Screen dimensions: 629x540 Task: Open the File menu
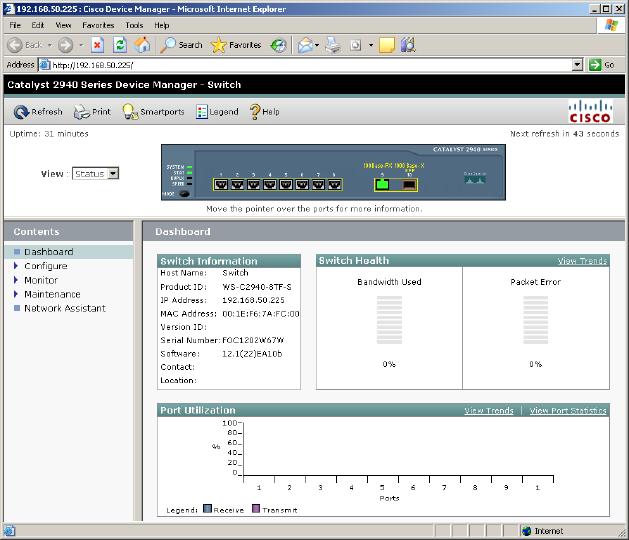tap(15, 25)
